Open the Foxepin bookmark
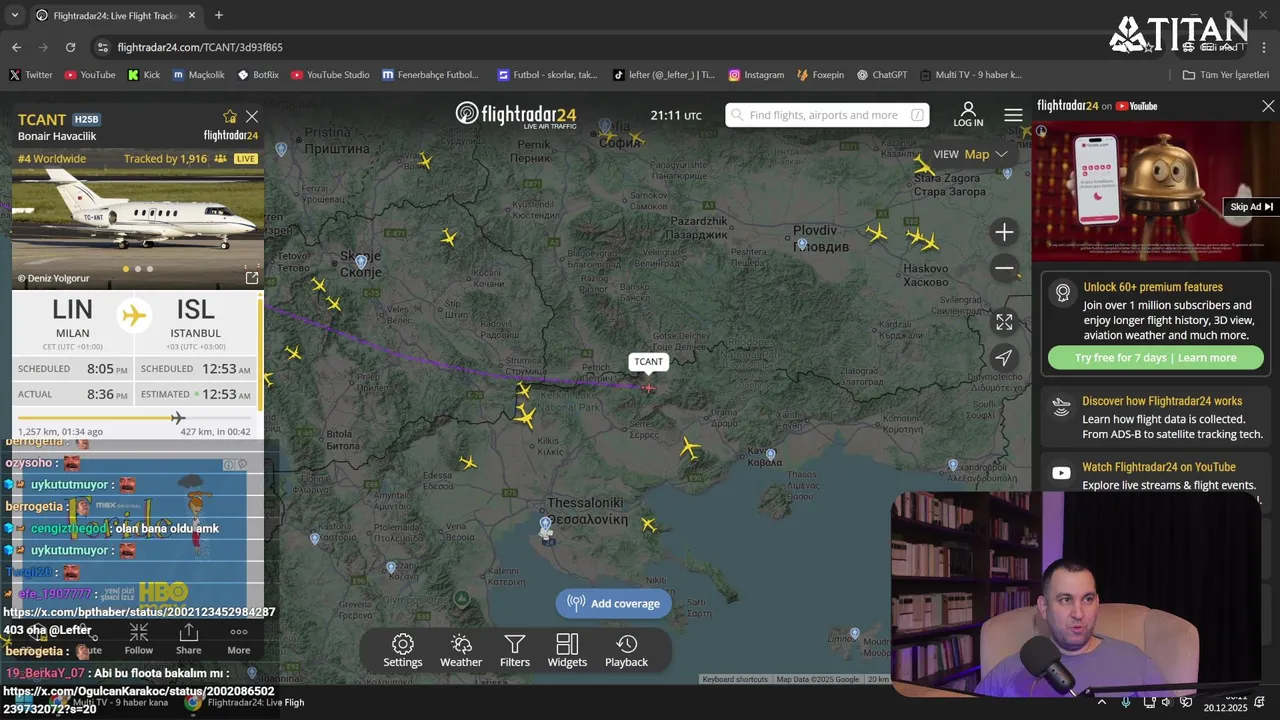Screen dimensions: 1280x720 point(820,75)
